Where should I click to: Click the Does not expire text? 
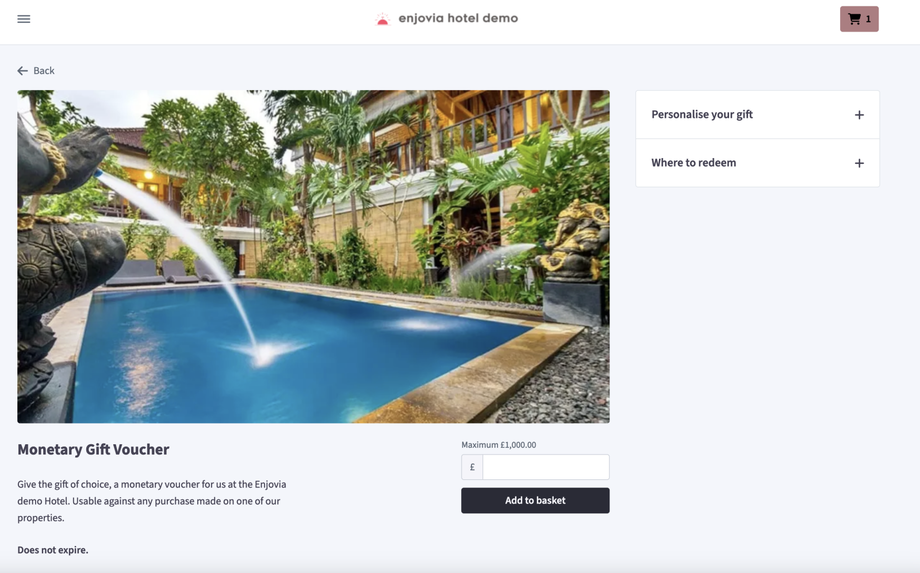53,550
